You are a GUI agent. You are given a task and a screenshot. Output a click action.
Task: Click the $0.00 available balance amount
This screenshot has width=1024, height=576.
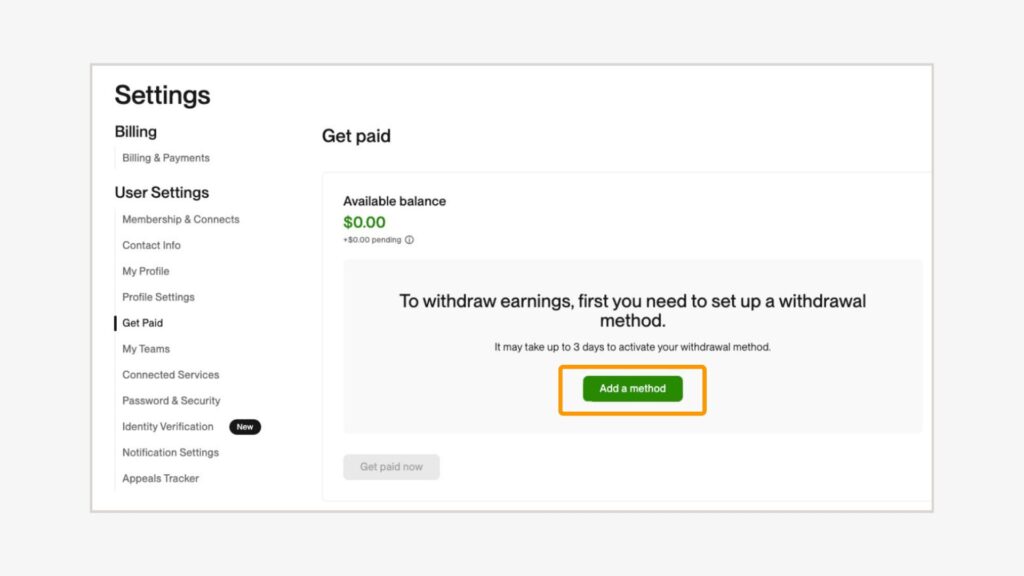point(364,222)
